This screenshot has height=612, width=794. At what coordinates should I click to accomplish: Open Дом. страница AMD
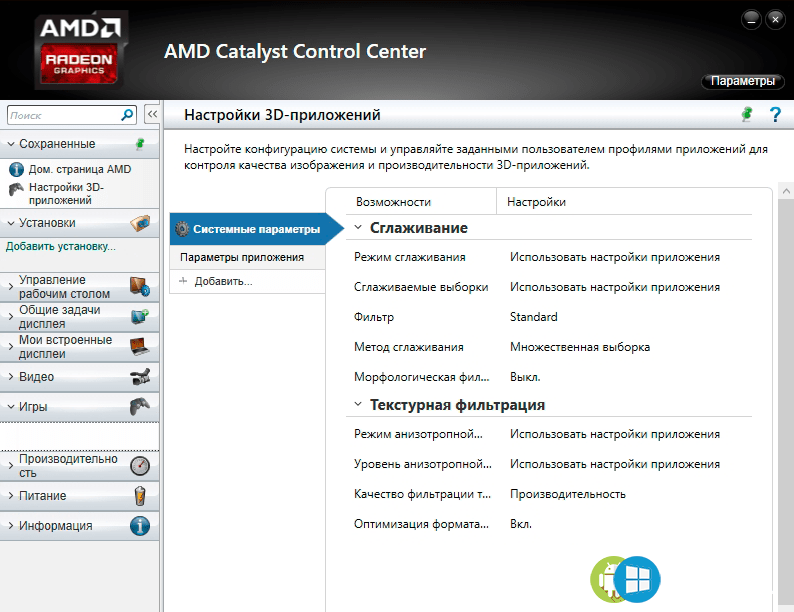tap(80, 169)
